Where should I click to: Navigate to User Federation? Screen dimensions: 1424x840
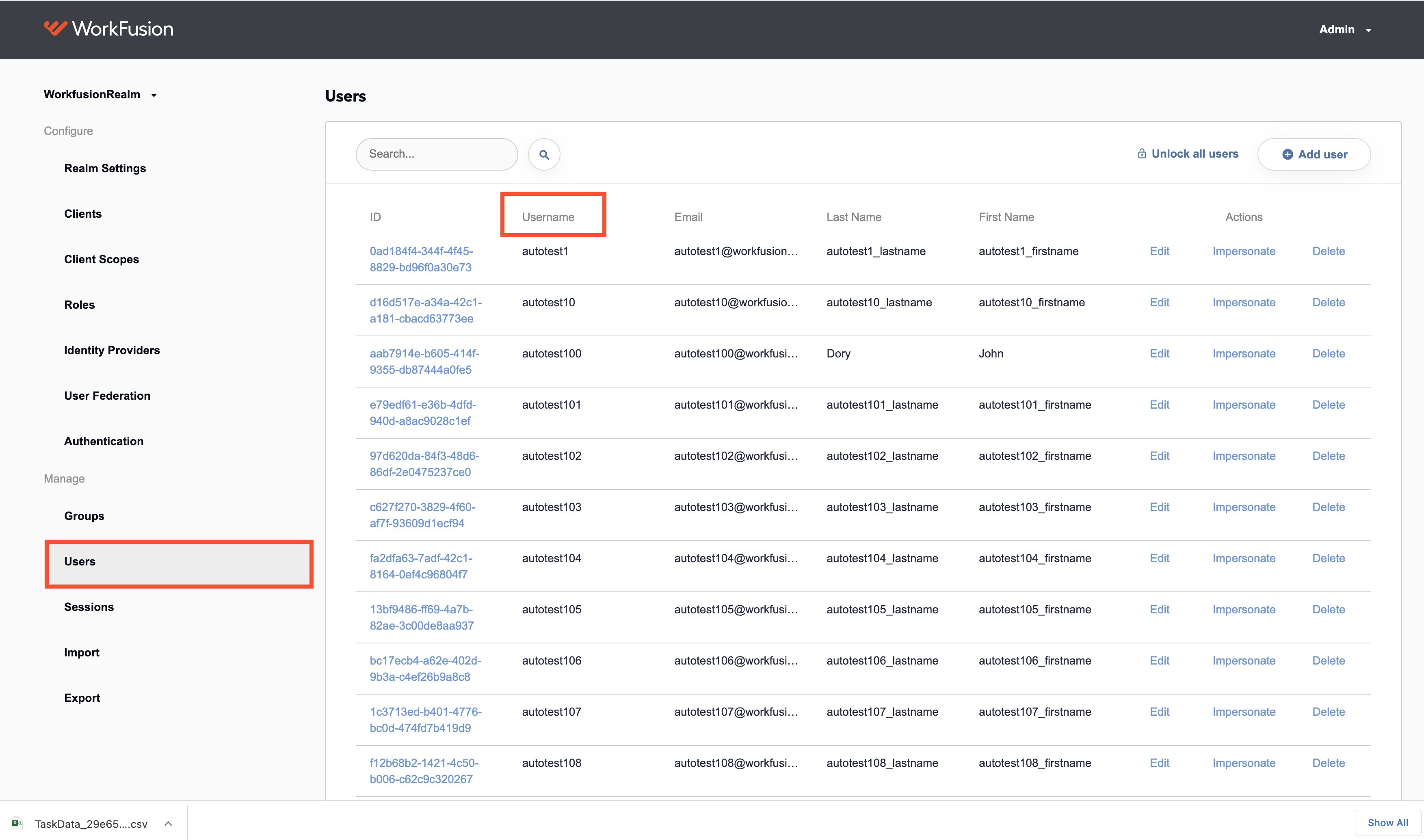click(107, 396)
